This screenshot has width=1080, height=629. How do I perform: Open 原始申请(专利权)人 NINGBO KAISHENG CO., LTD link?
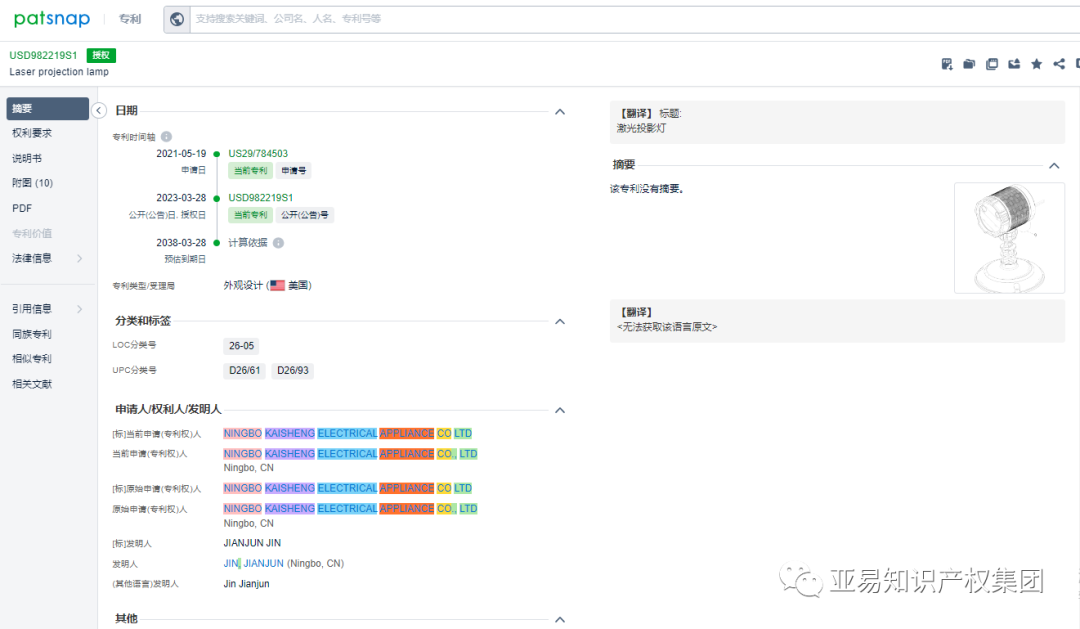pos(350,508)
